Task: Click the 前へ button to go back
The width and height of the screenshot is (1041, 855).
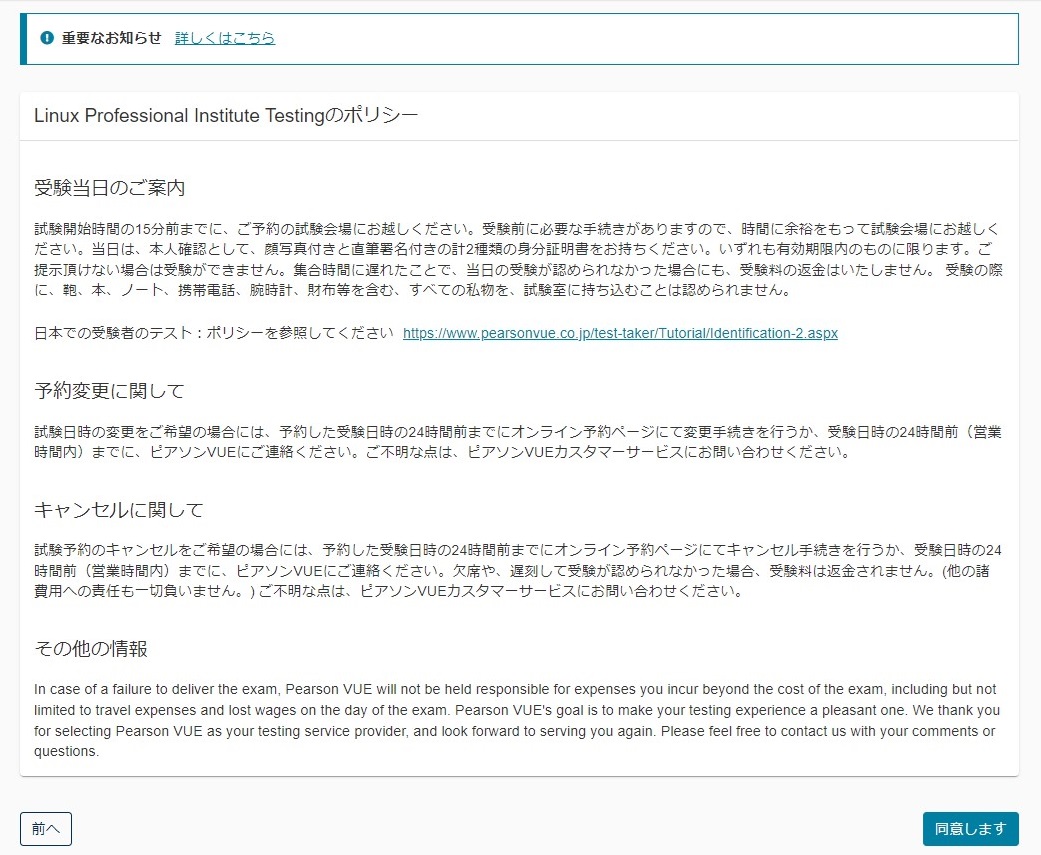Action: (44, 828)
